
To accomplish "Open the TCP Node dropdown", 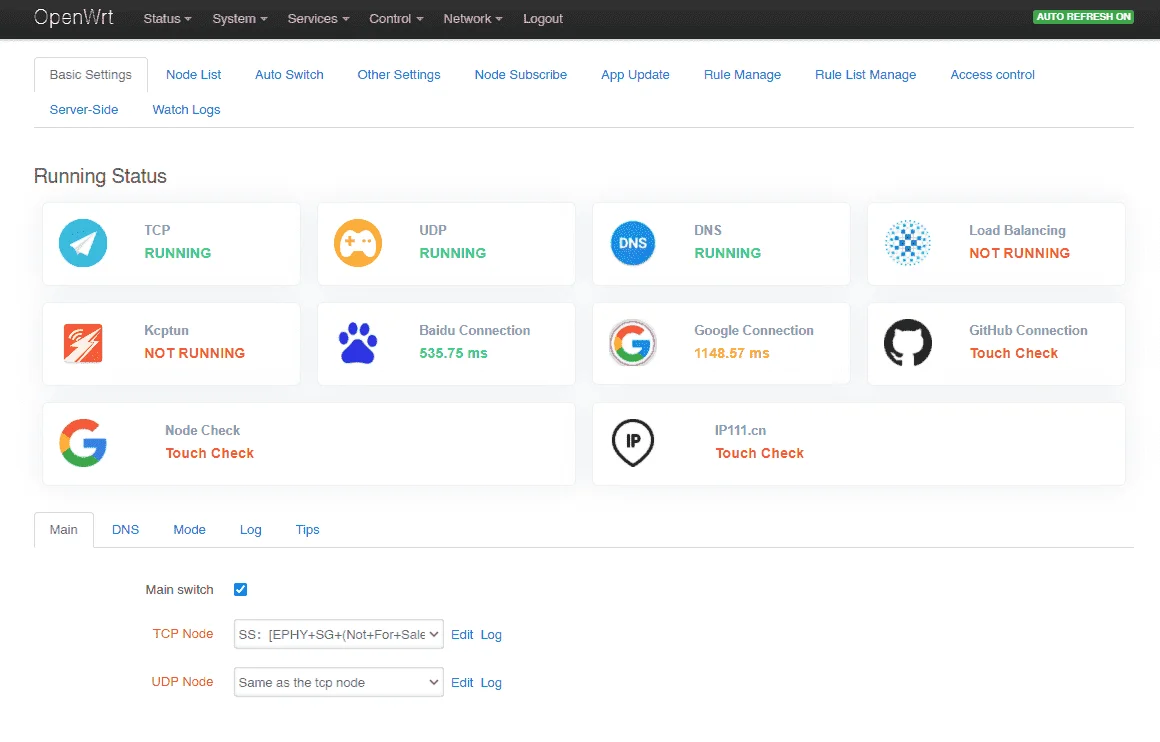I will point(339,634).
